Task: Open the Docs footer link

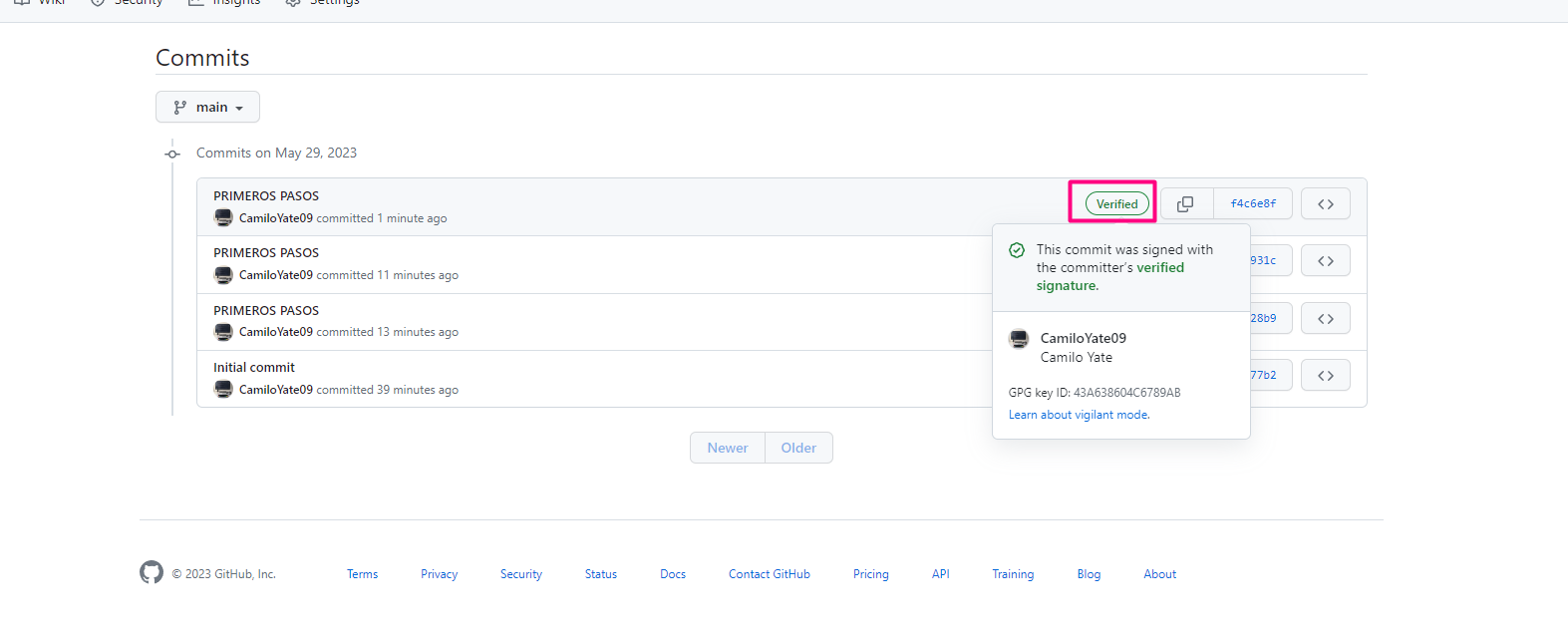Action: (673, 574)
